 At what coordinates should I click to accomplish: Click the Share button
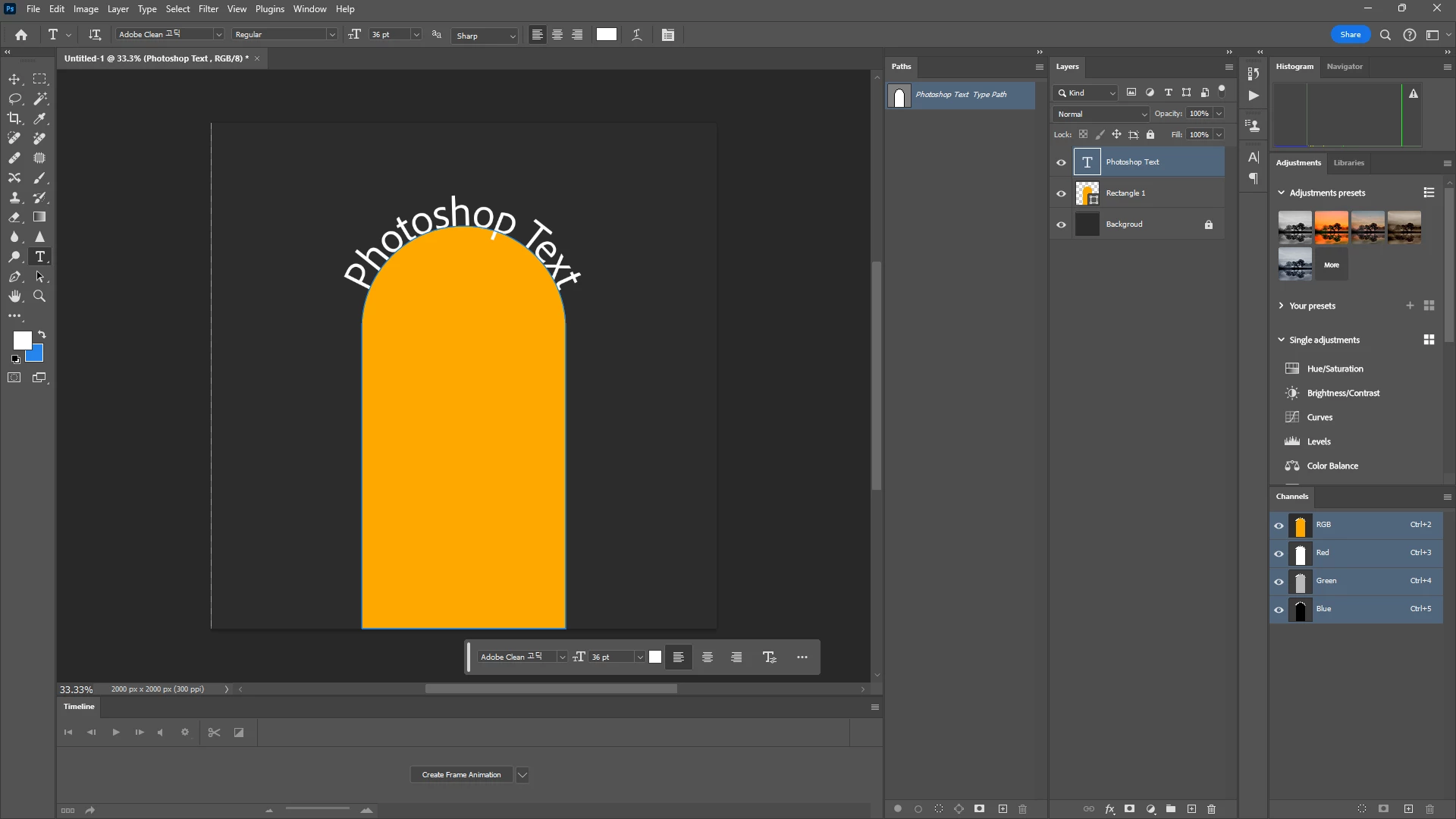click(x=1350, y=35)
